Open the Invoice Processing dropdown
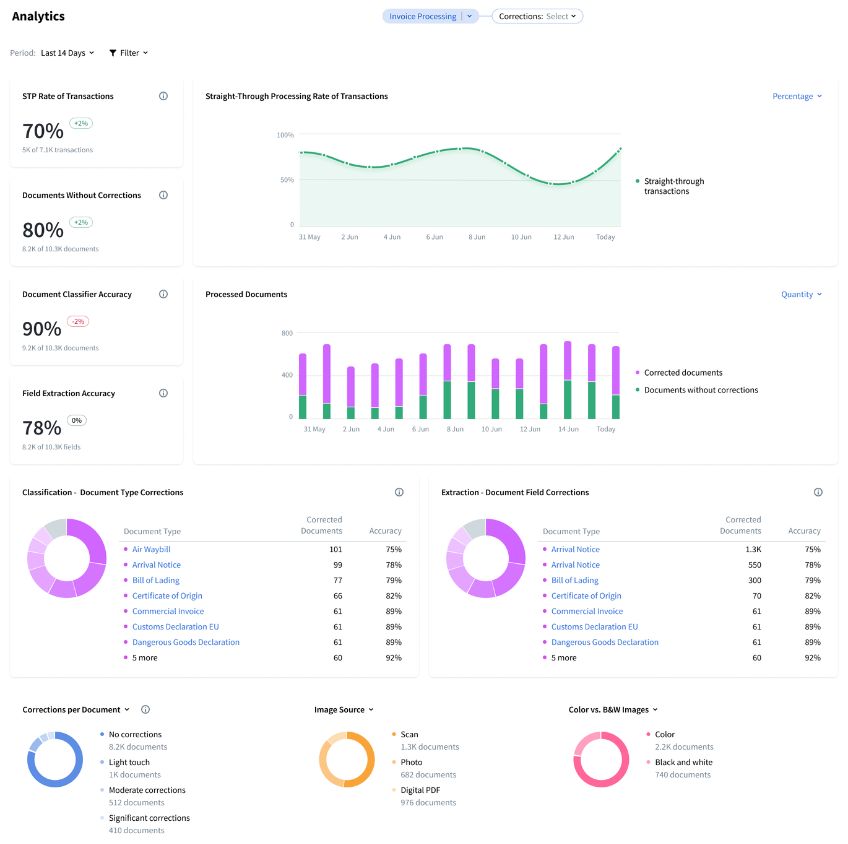 click(x=430, y=16)
